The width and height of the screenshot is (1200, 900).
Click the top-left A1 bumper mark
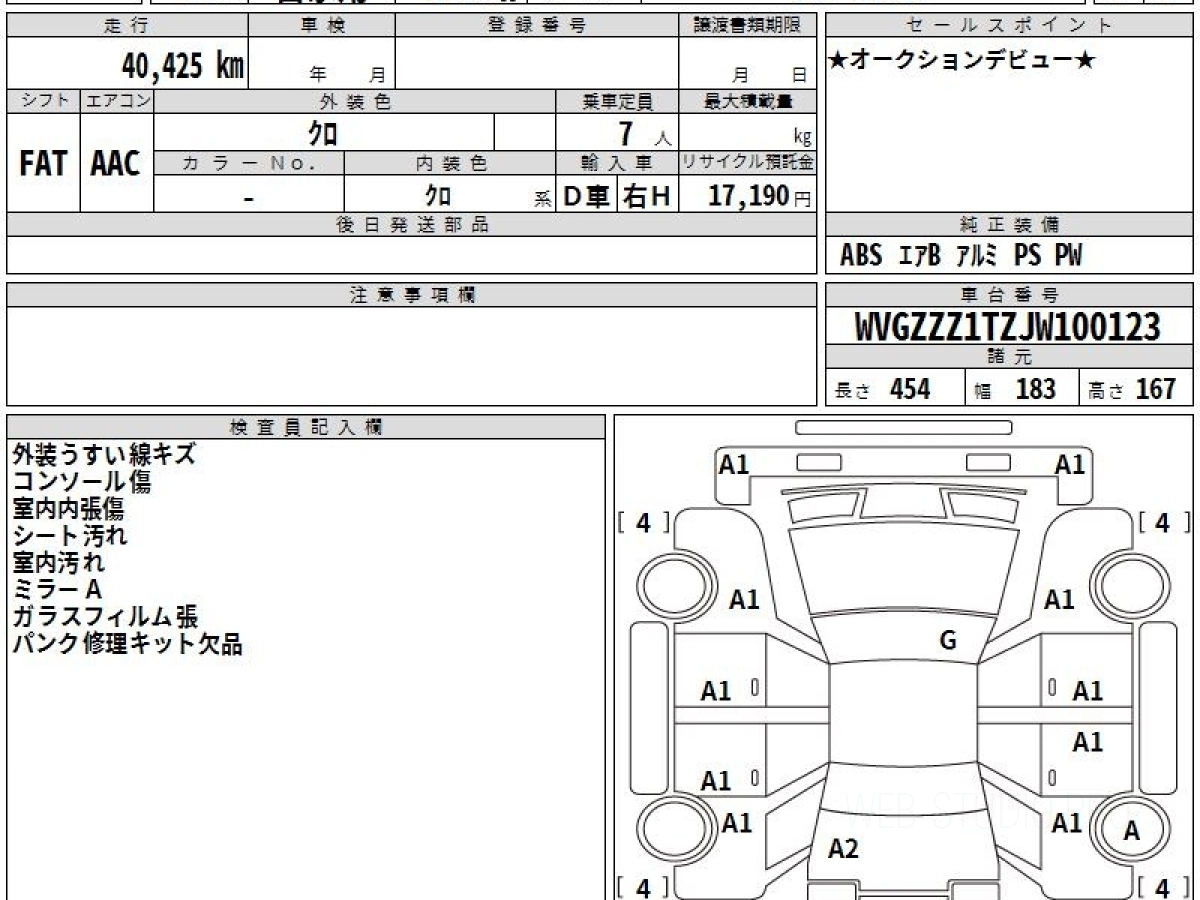[x=734, y=464]
